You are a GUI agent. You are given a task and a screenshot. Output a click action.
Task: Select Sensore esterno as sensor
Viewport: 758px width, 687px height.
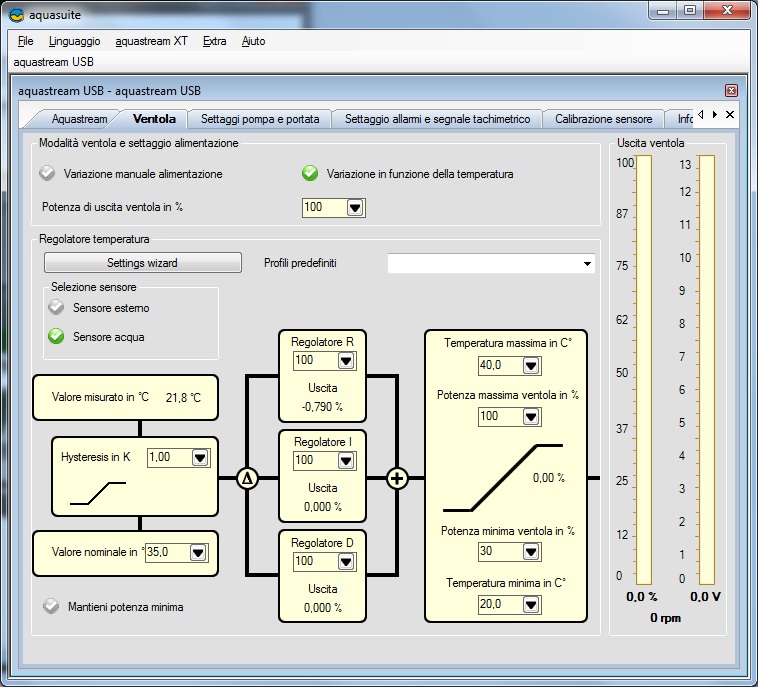(x=56, y=308)
